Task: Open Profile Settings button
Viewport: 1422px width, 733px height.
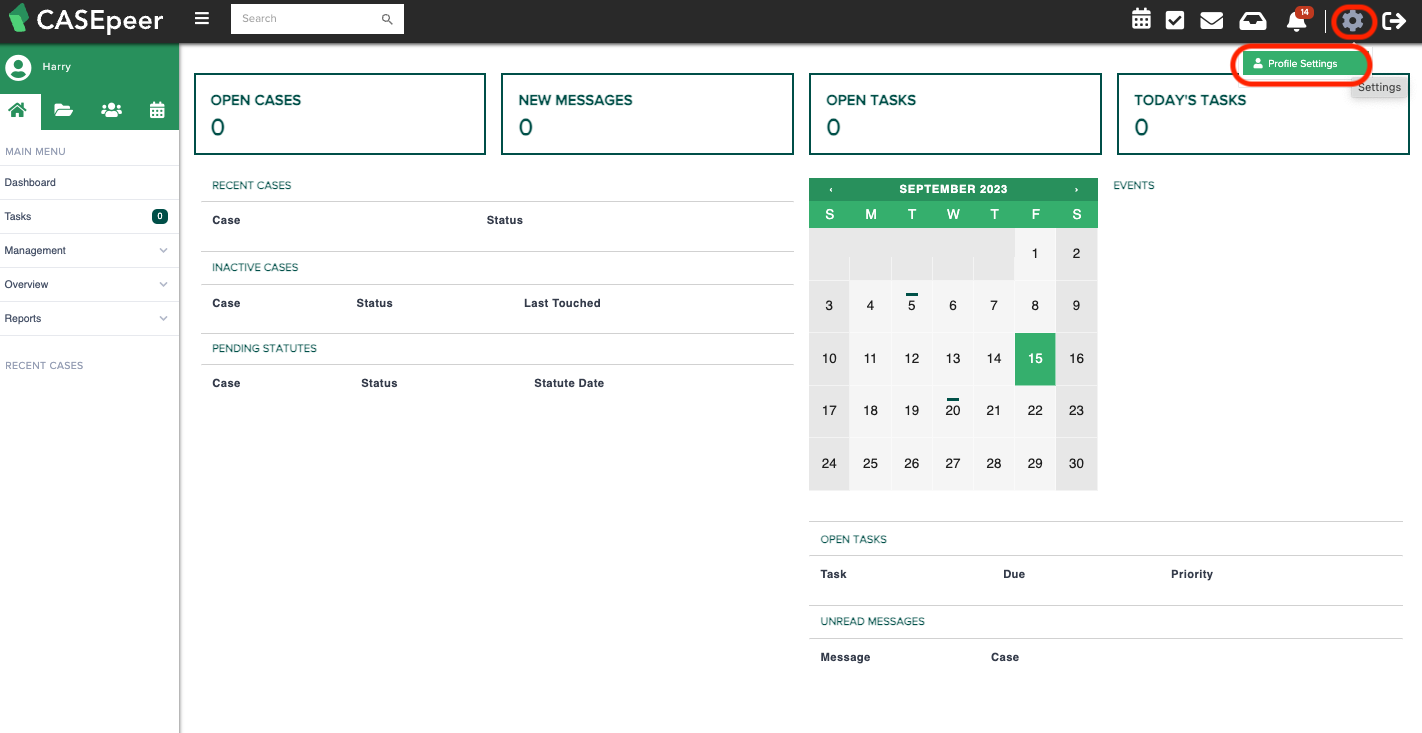Action: 1303,63
